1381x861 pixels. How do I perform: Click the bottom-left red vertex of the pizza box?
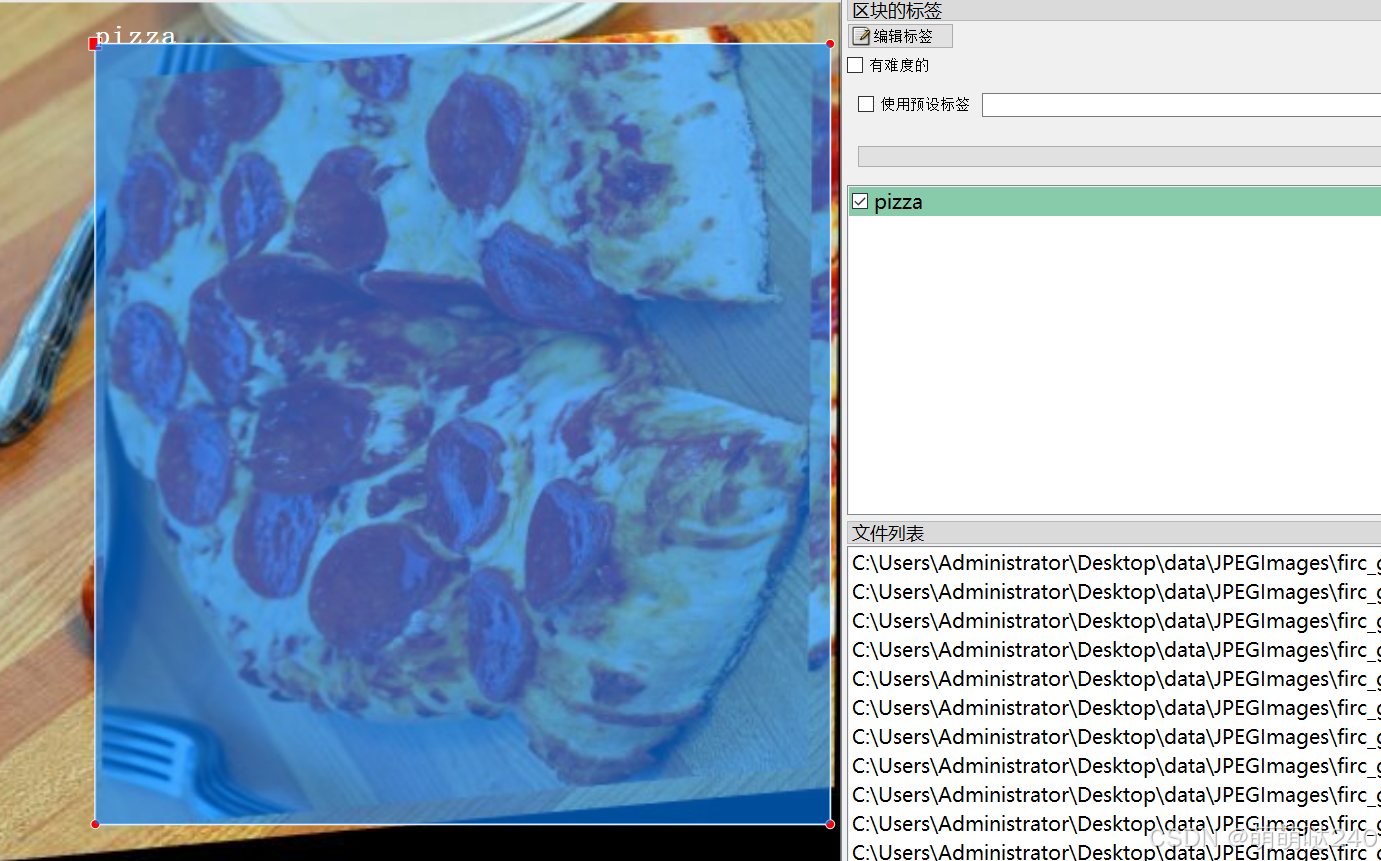95,824
